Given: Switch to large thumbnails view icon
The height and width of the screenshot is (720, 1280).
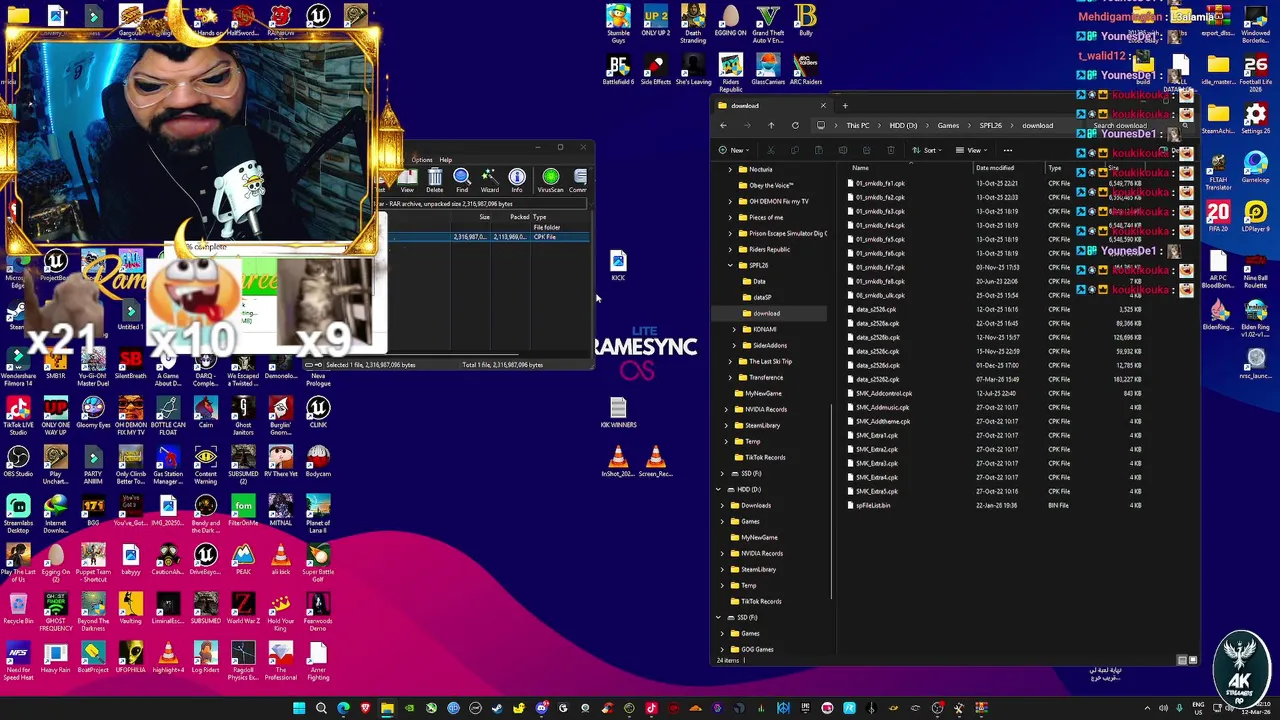Looking at the screenshot, I should click(1192, 661).
